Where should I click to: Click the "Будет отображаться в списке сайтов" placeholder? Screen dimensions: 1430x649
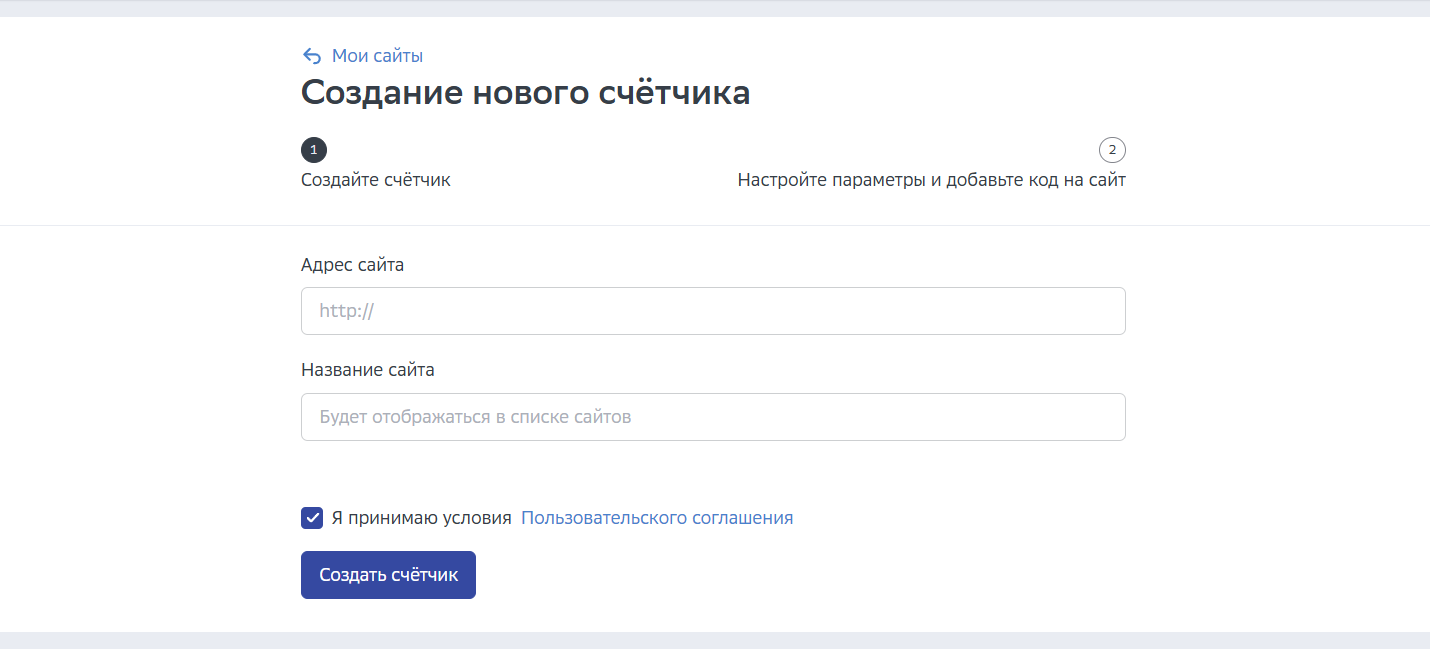pyautogui.click(x=712, y=416)
